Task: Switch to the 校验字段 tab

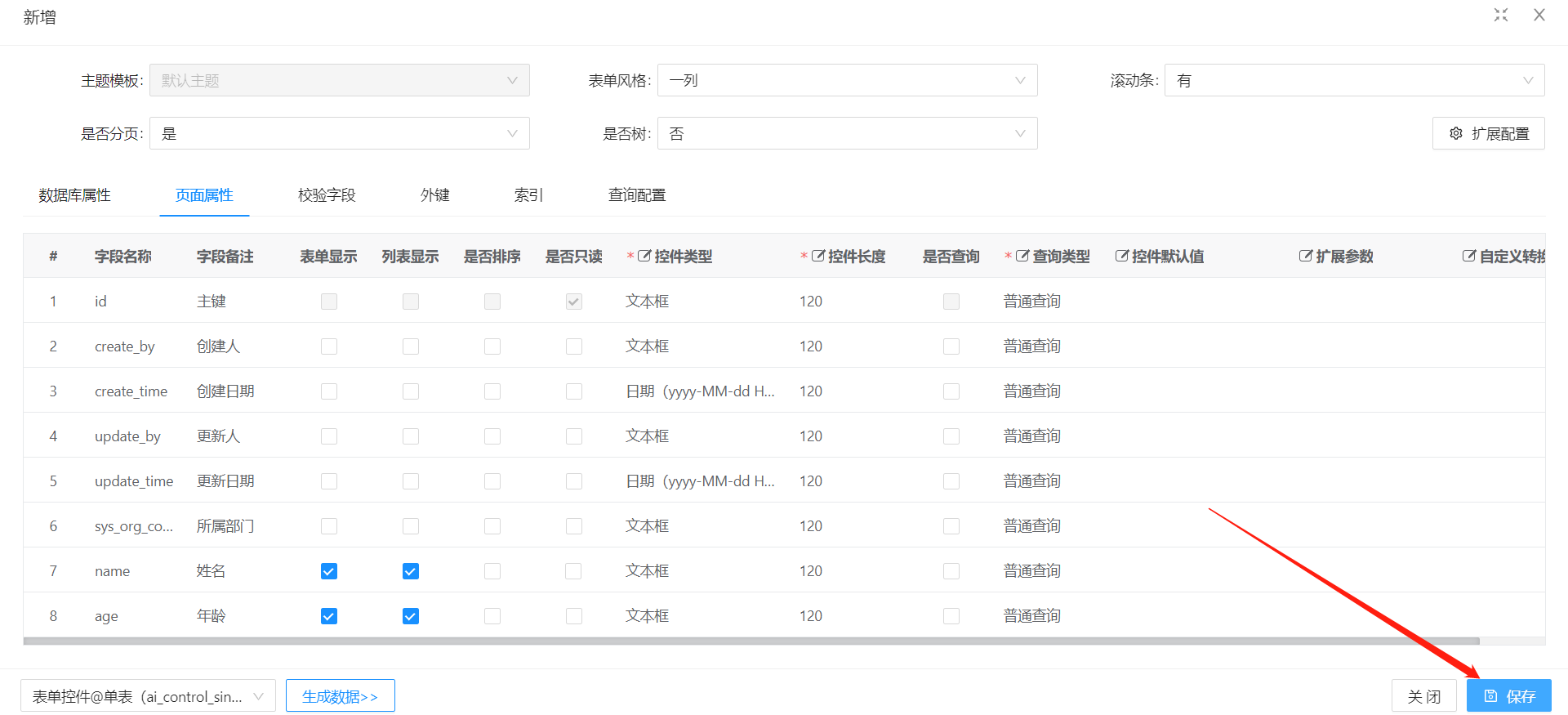Action: [327, 195]
